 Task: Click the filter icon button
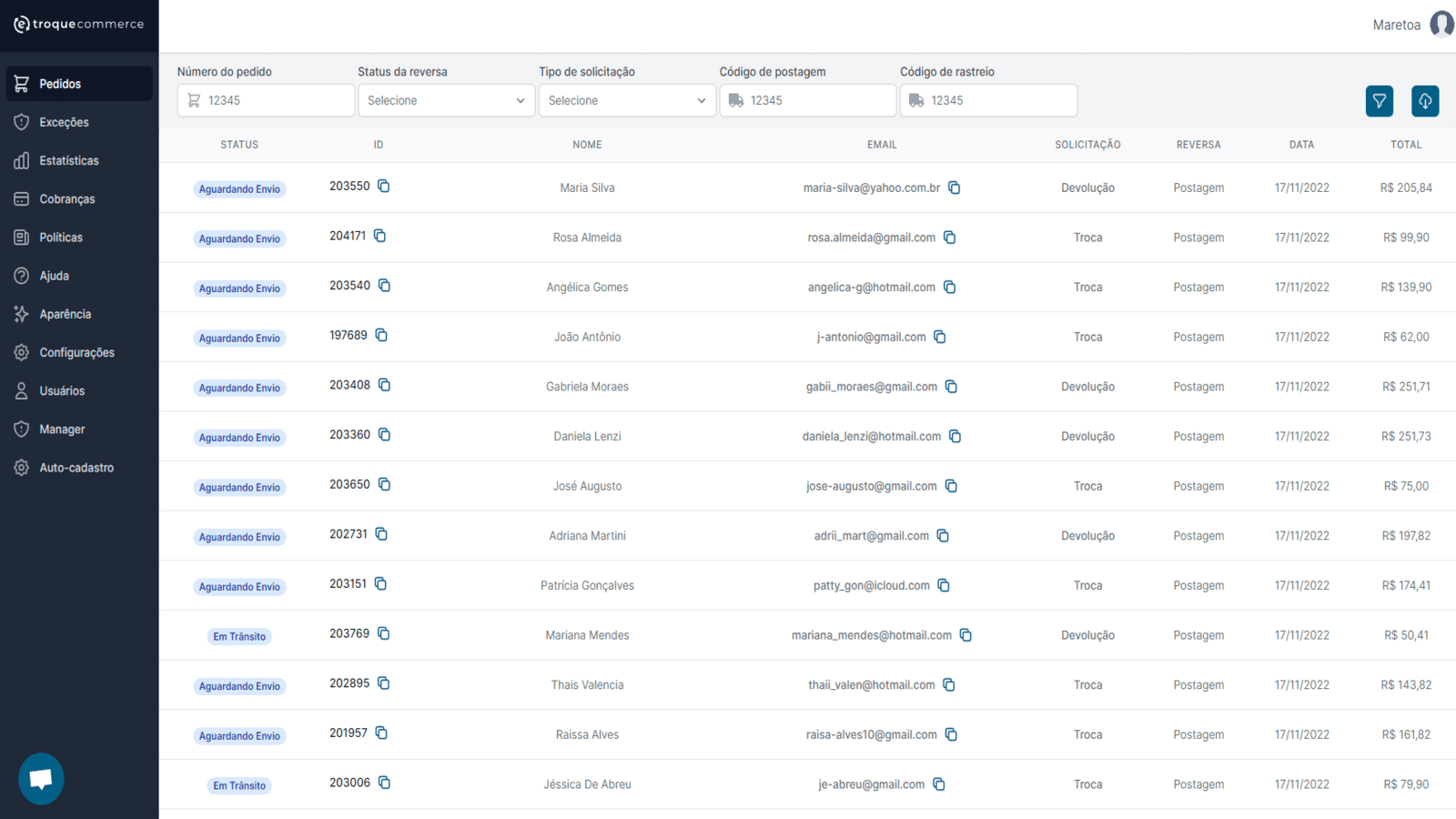(1379, 100)
